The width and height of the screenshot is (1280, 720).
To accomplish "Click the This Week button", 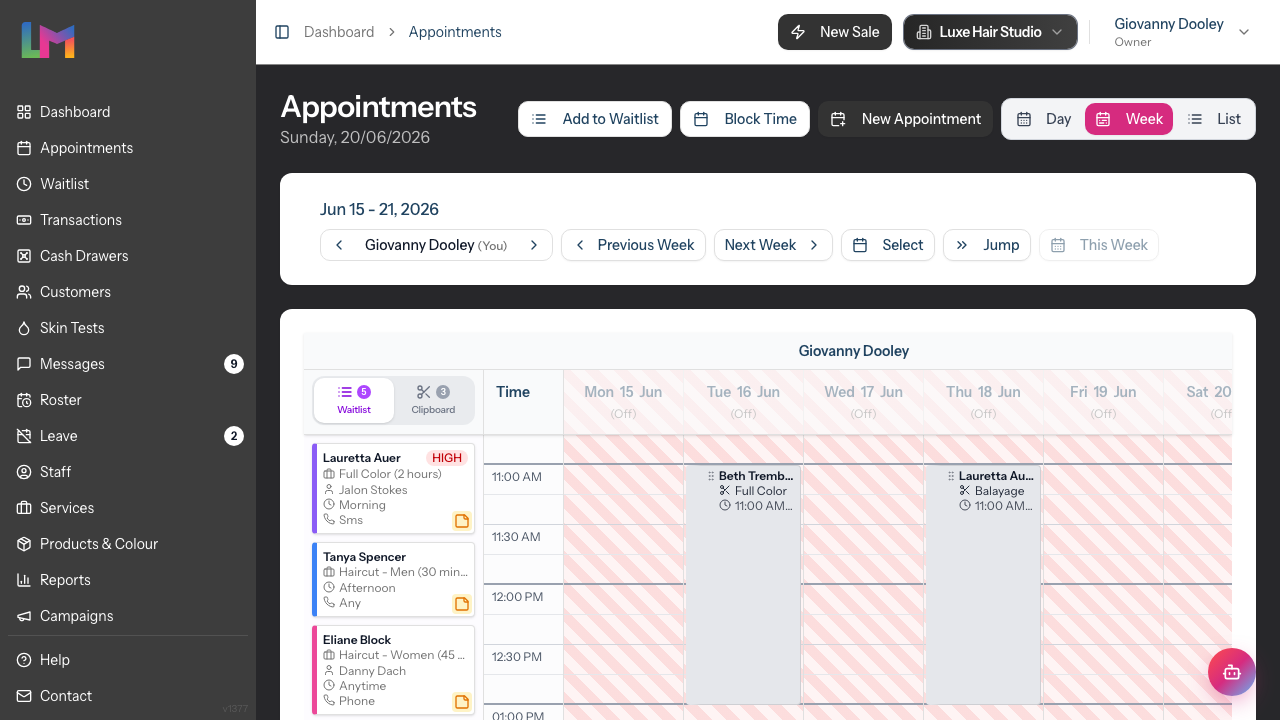I will tap(1099, 245).
